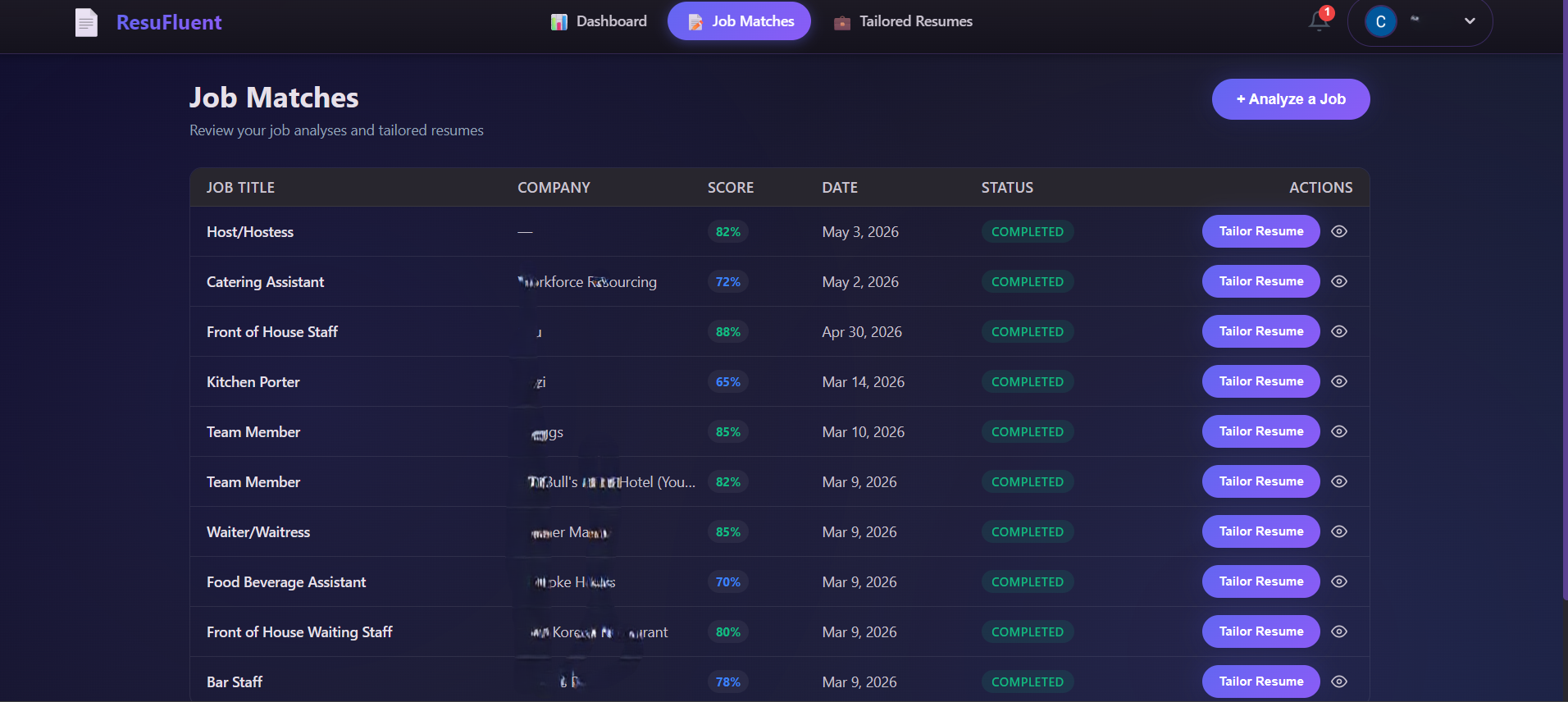Image resolution: width=1568 pixels, height=702 pixels.
Task: View Waiter/Waitress analysis via eye icon
Action: point(1339,531)
